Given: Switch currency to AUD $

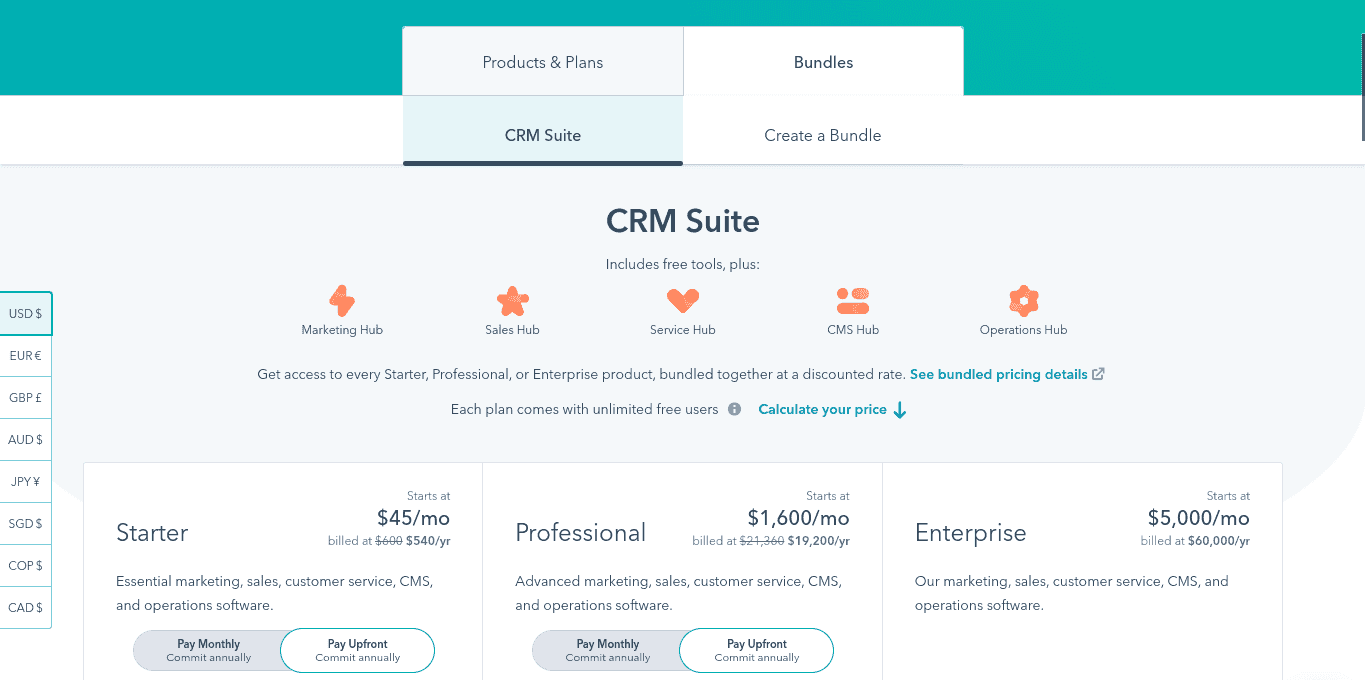Looking at the screenshot, I should point(26,439).
